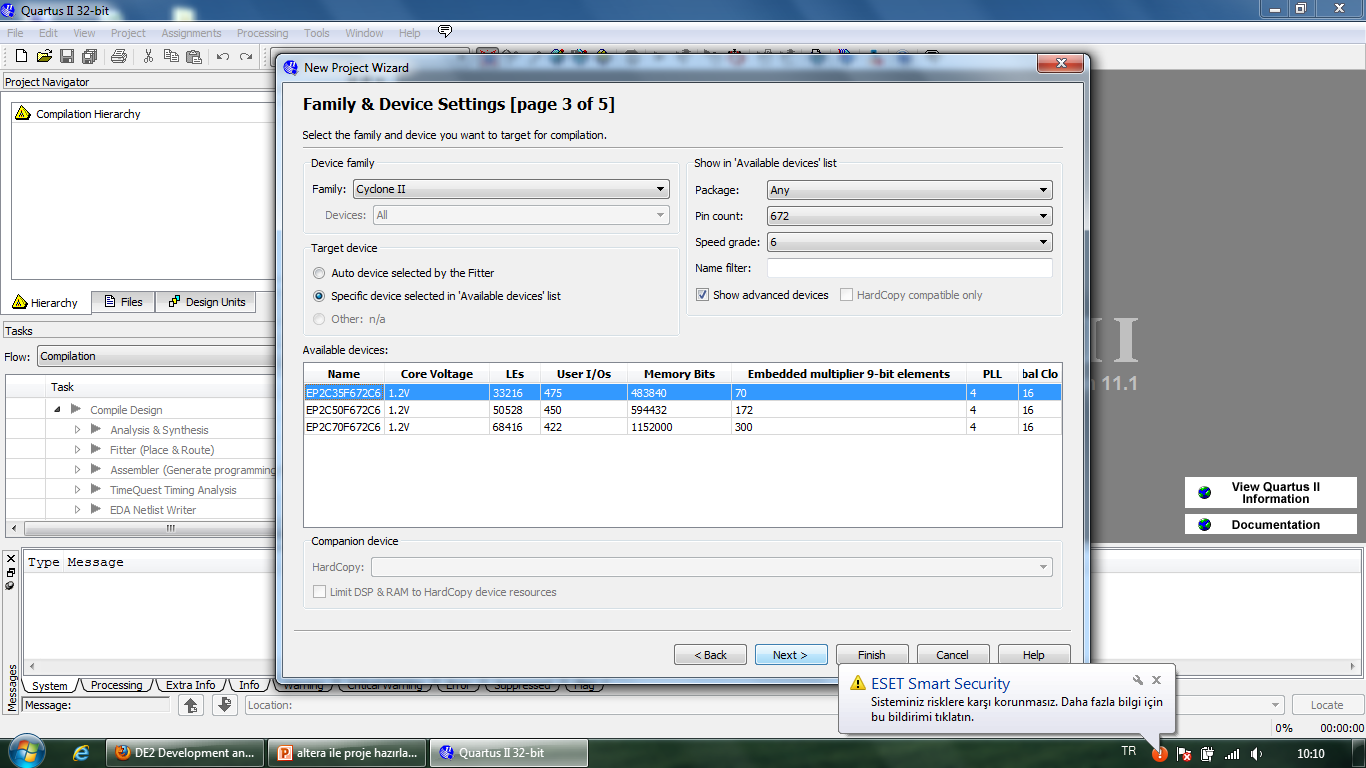
Task: Open the Processing messages tab
Action: [116, 685]
